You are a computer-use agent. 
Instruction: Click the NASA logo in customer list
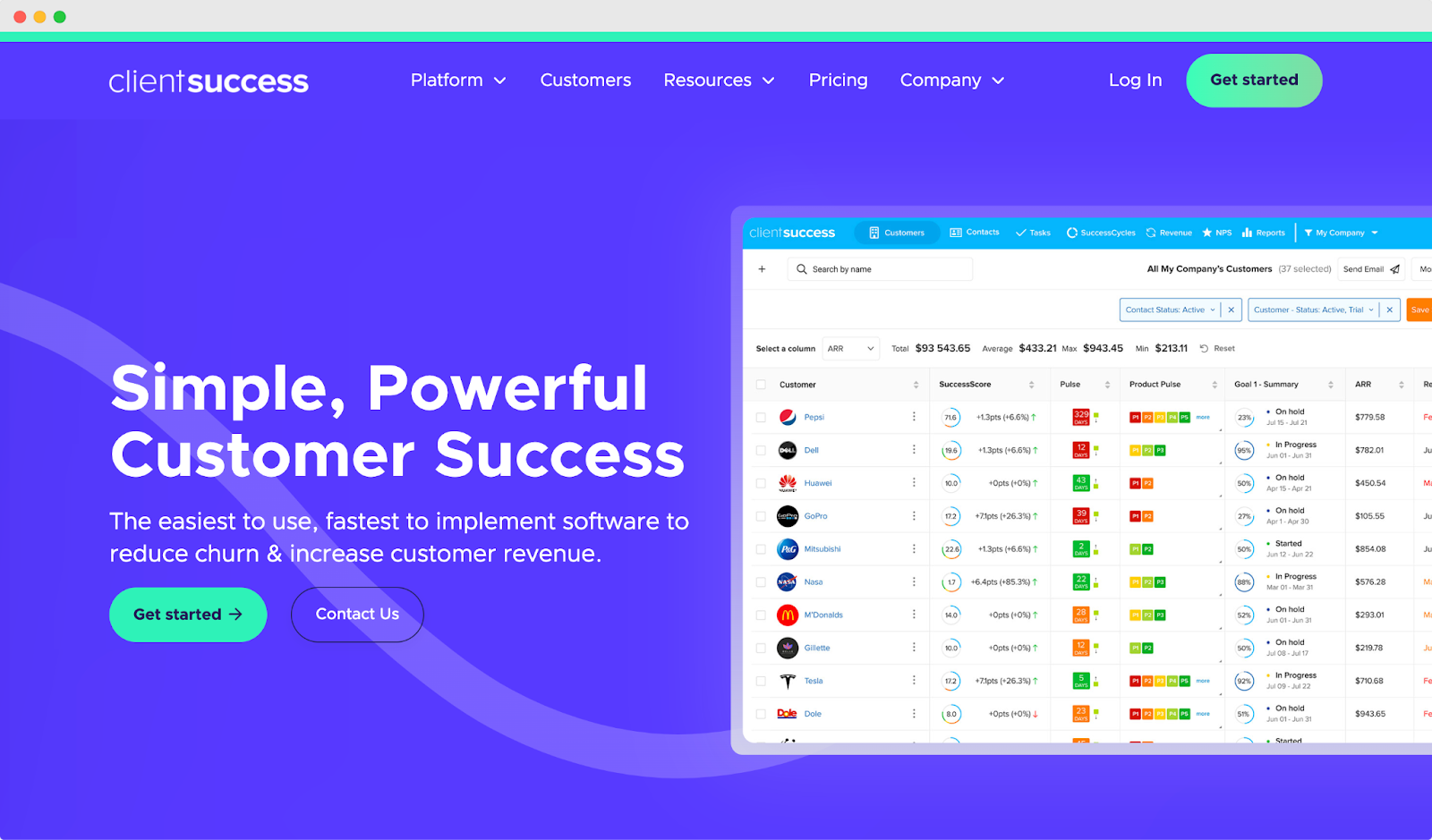pyautogui.click(x=788, y=582)
